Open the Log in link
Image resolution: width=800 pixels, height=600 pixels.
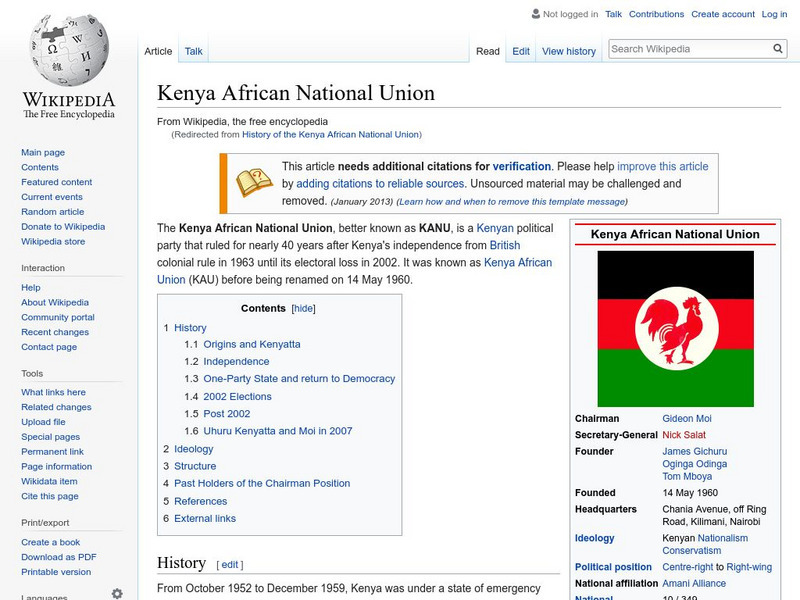tap(774, 15)
